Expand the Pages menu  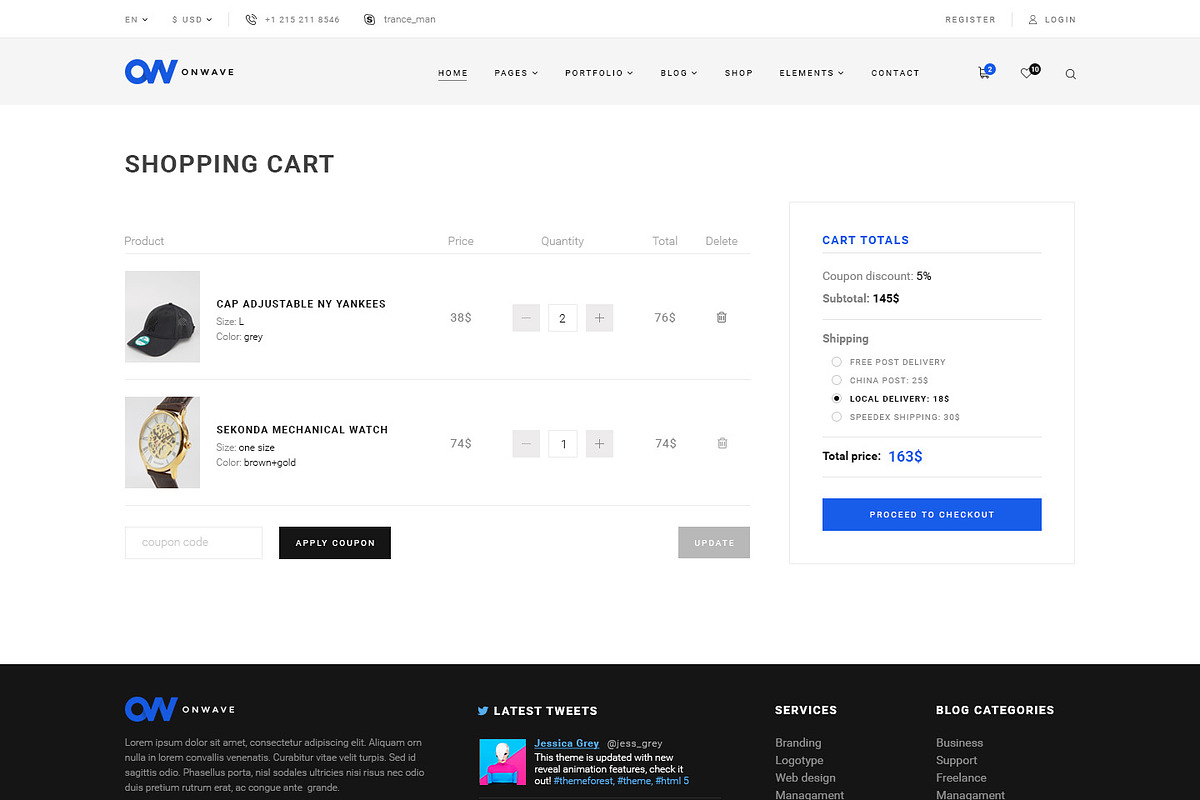click(516, 73)
